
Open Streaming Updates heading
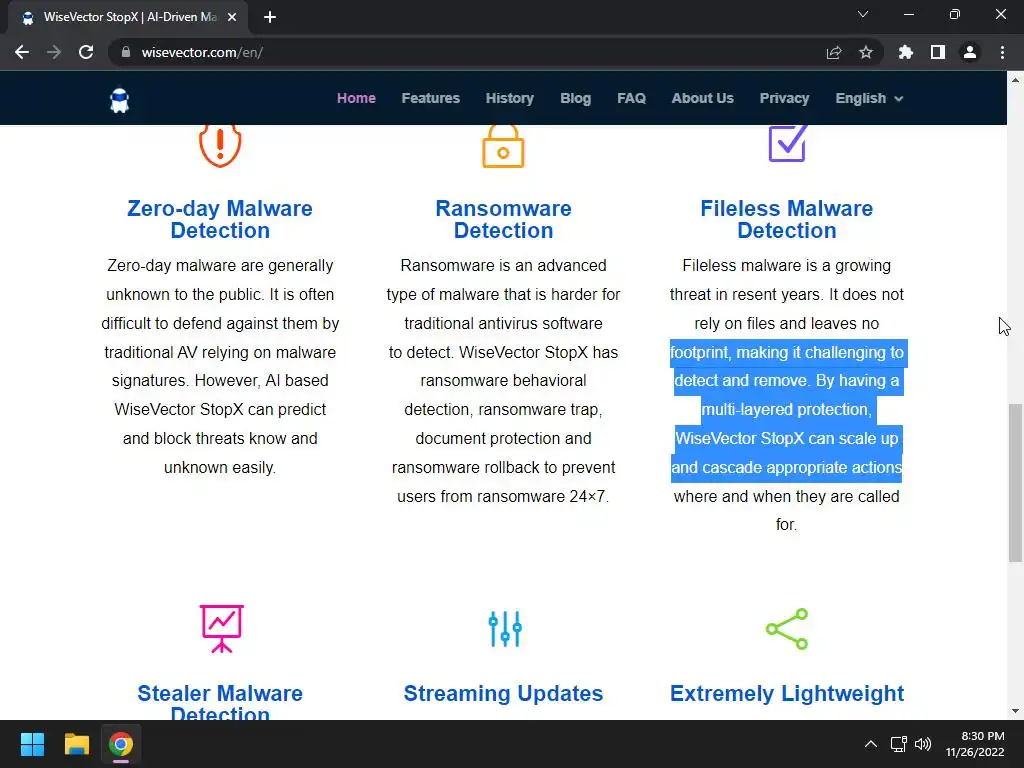(504, 693)
